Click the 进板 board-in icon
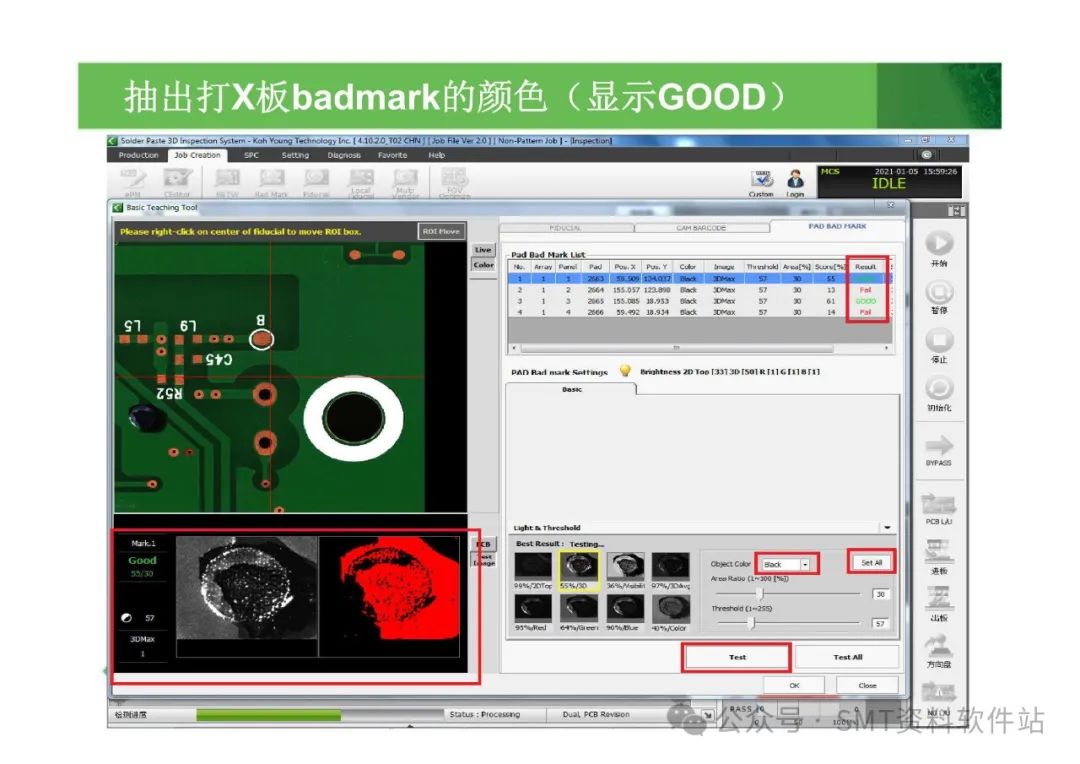This screenshot has width=1080, height=764. 939,552
